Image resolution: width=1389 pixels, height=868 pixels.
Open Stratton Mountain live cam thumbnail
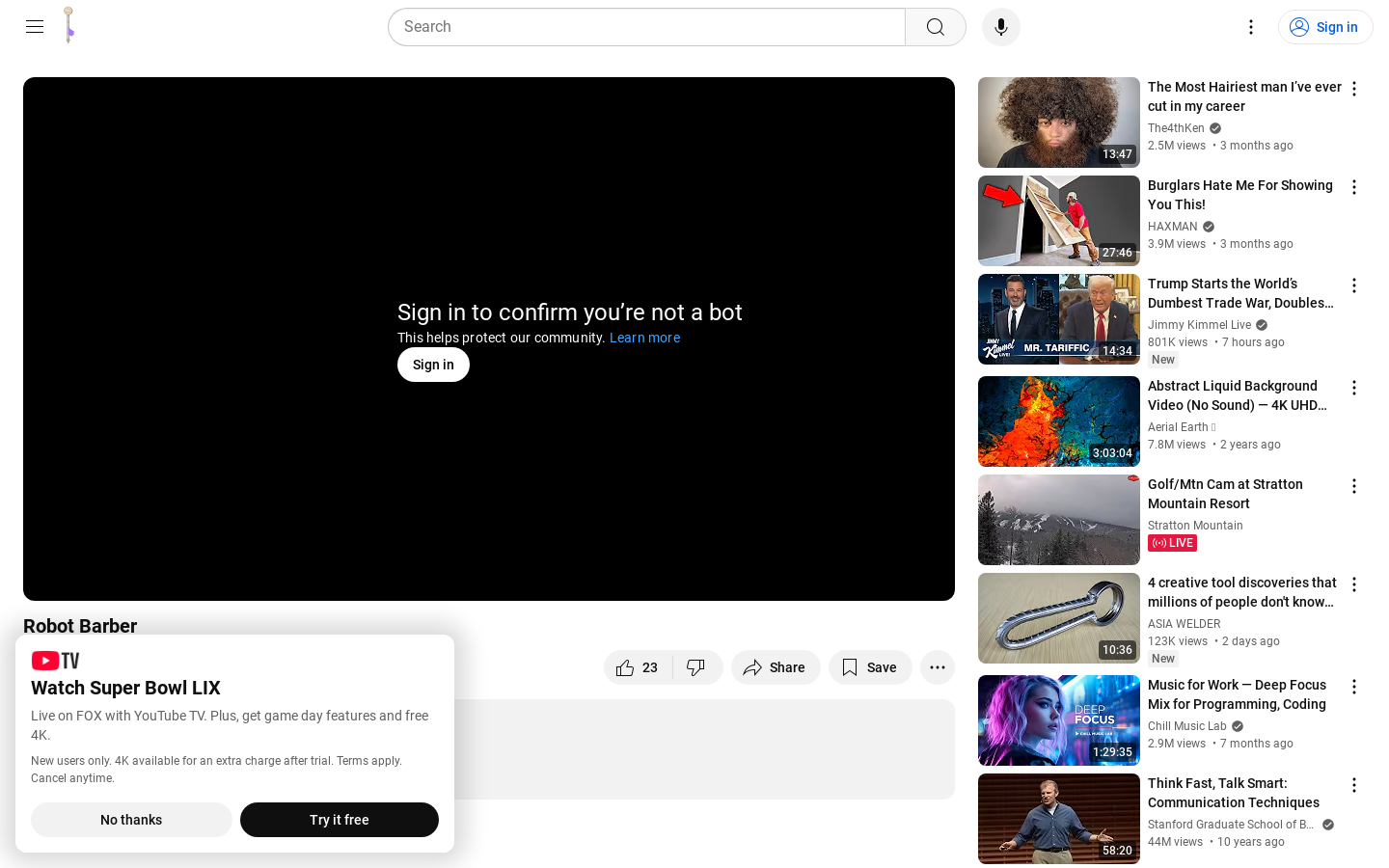pyautogui.click(x=1059, y=520)
